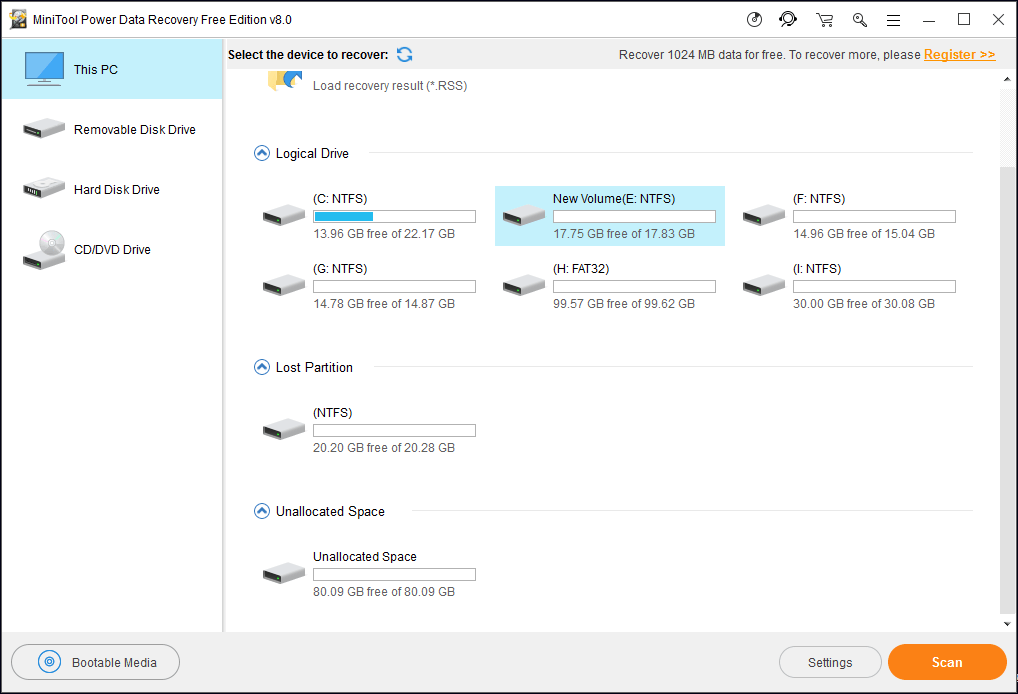Click the key register icon
This screenshot has height=694, width=1018.
[x=860, y=20]
